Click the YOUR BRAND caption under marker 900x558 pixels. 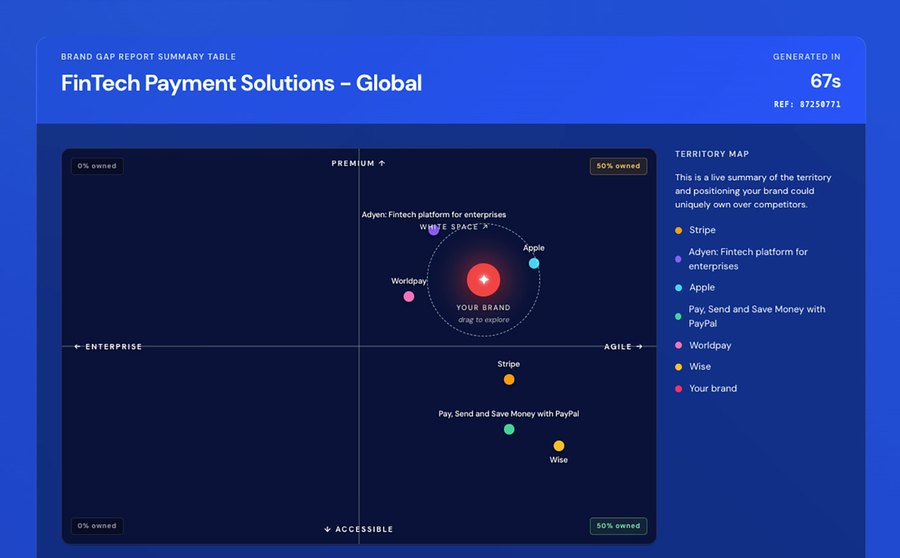(483, 308)
